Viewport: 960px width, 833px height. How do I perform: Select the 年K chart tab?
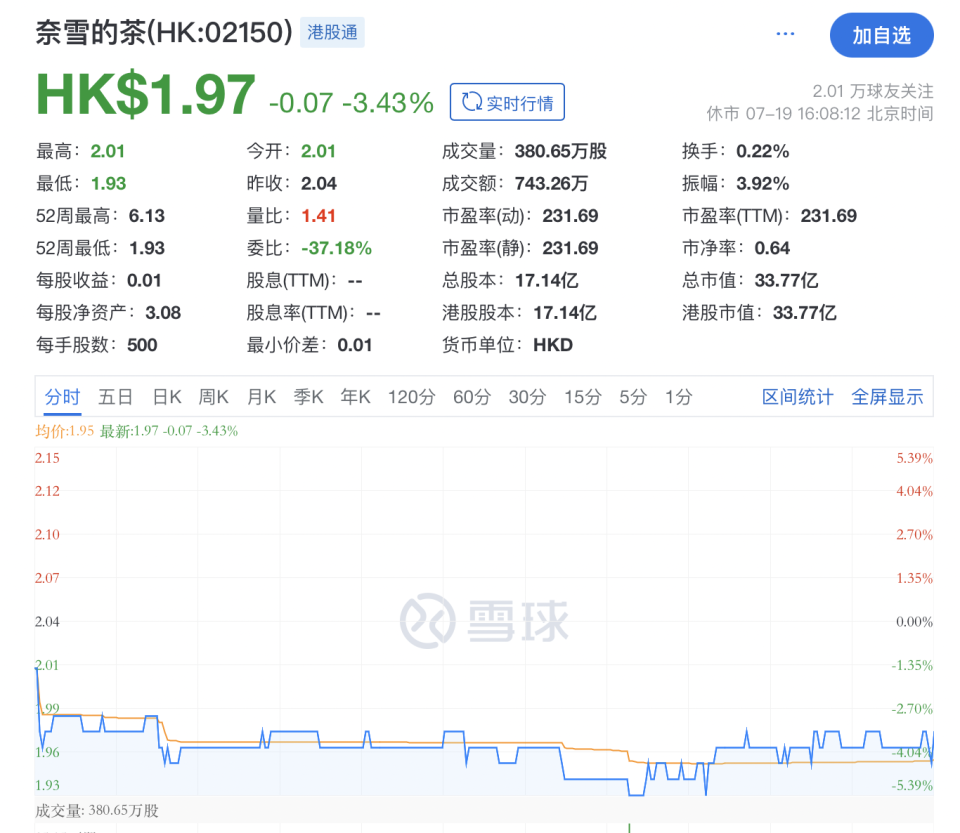[x=356, y=397]
